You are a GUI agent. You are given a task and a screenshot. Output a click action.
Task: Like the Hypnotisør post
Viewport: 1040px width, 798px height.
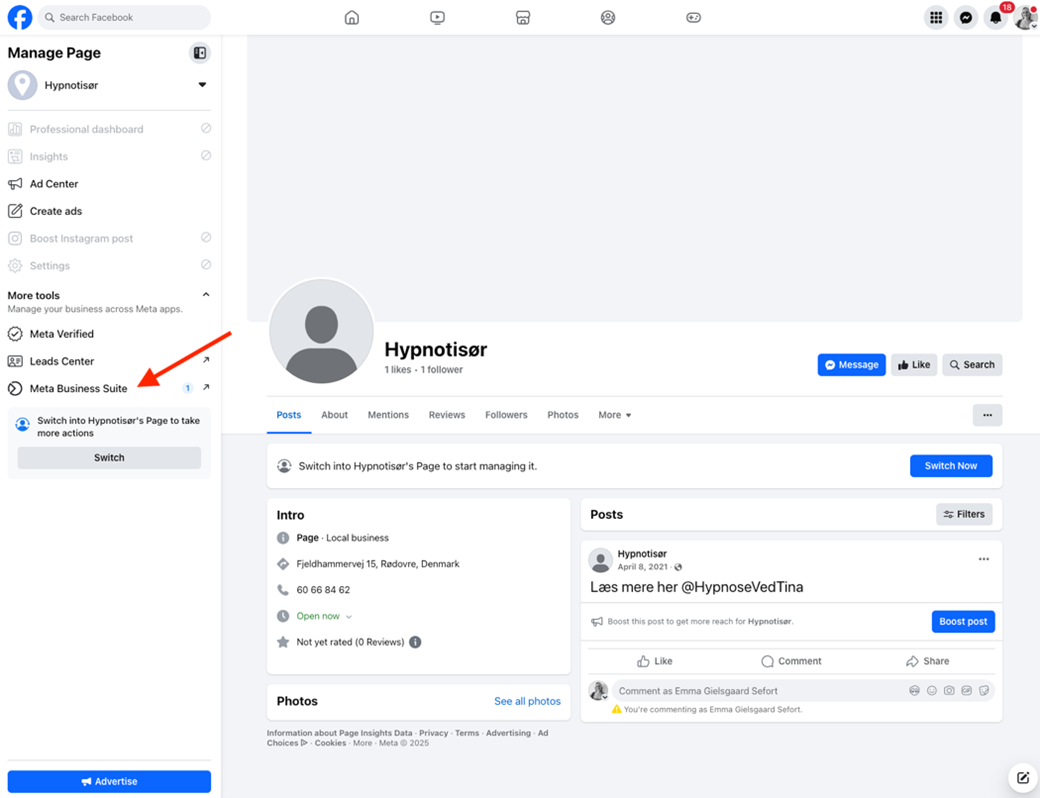(x=655, y=661)
